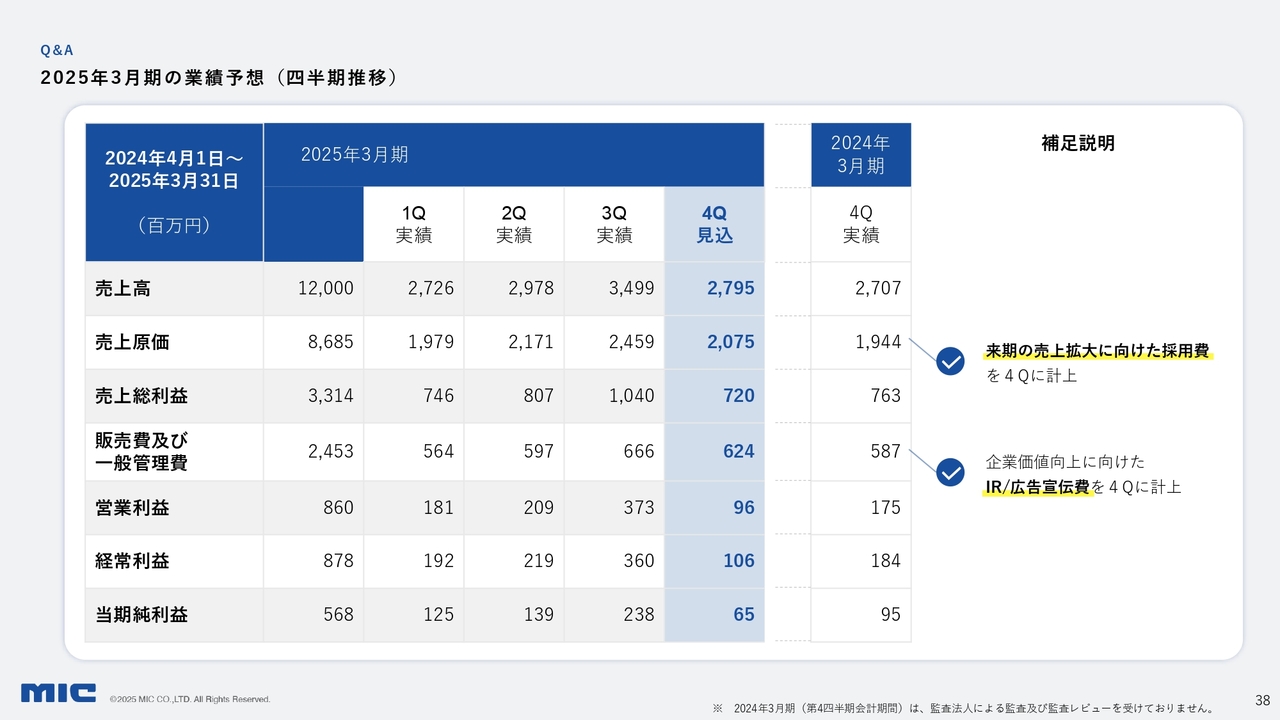The height and width of the screenshot is (720, 1280).
Task: Click the 3Q operating profit value 373
Action: point(638,508)
